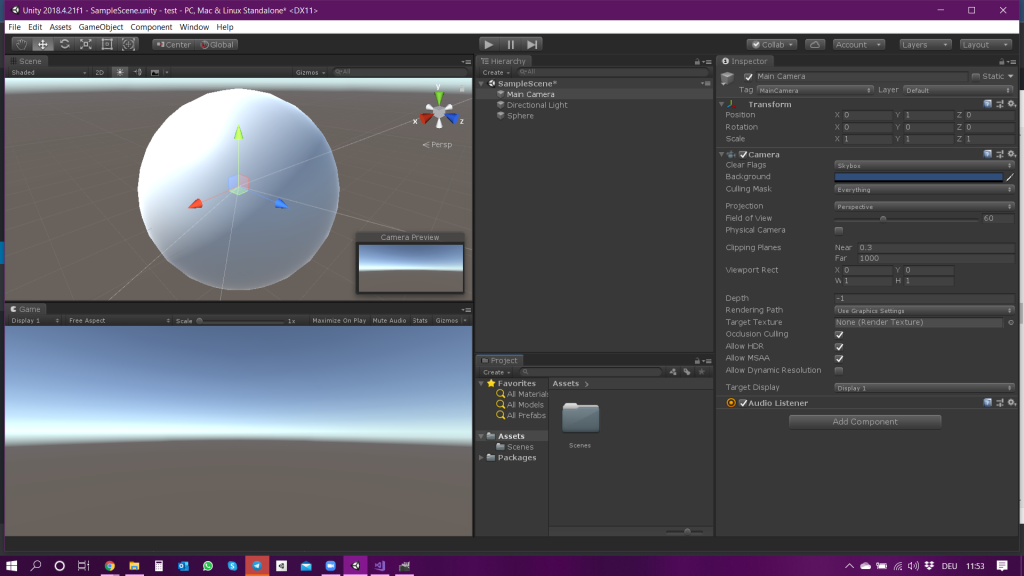
Task: Click Maximize On Play button
Action: coord(339,321)
